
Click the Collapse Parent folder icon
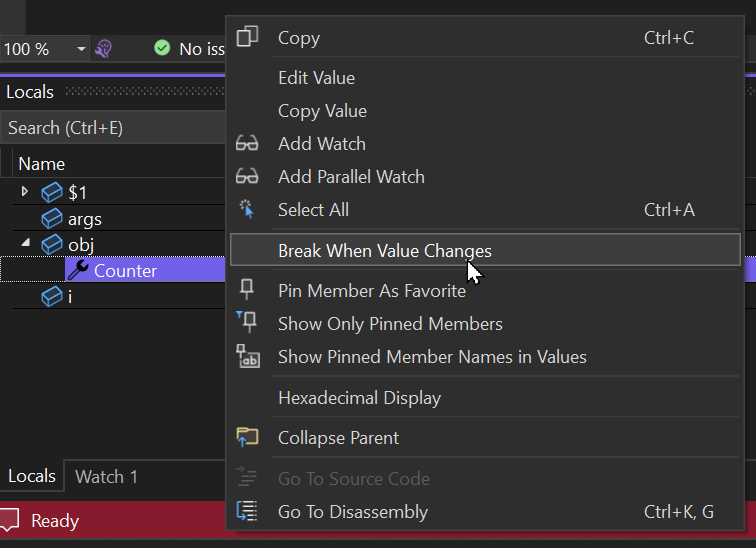[247, 437]
